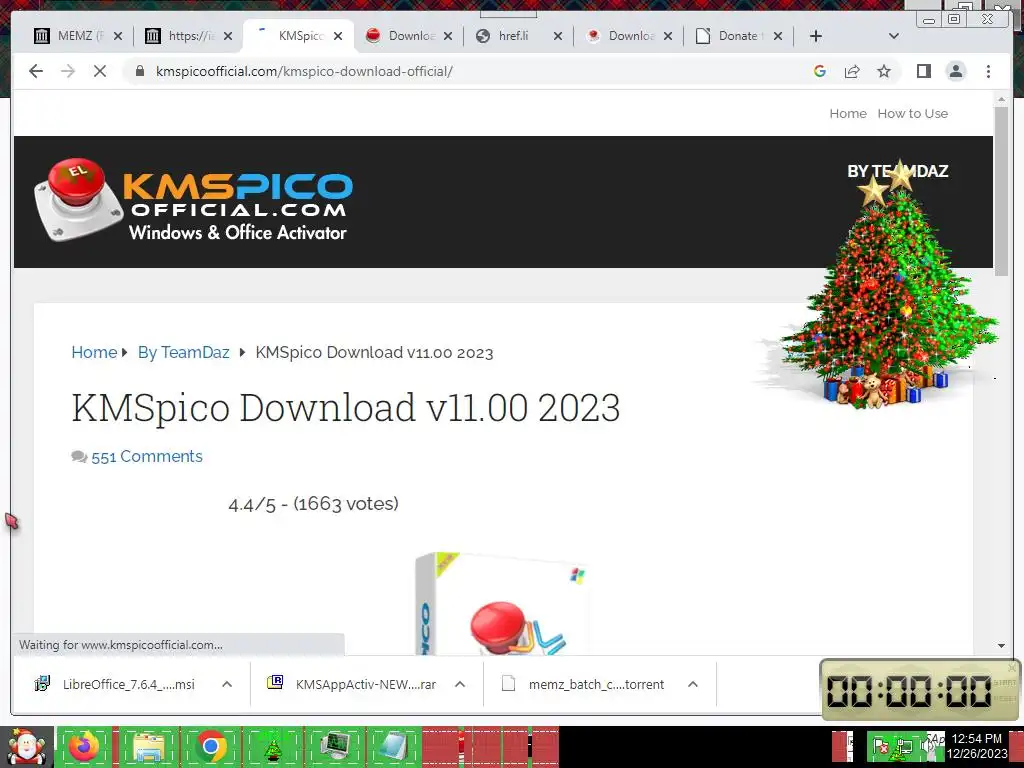The height and width of the screenshot is (768, 1024).
Task: Click the KMSpico official logo
Action: tap(193, 201)
